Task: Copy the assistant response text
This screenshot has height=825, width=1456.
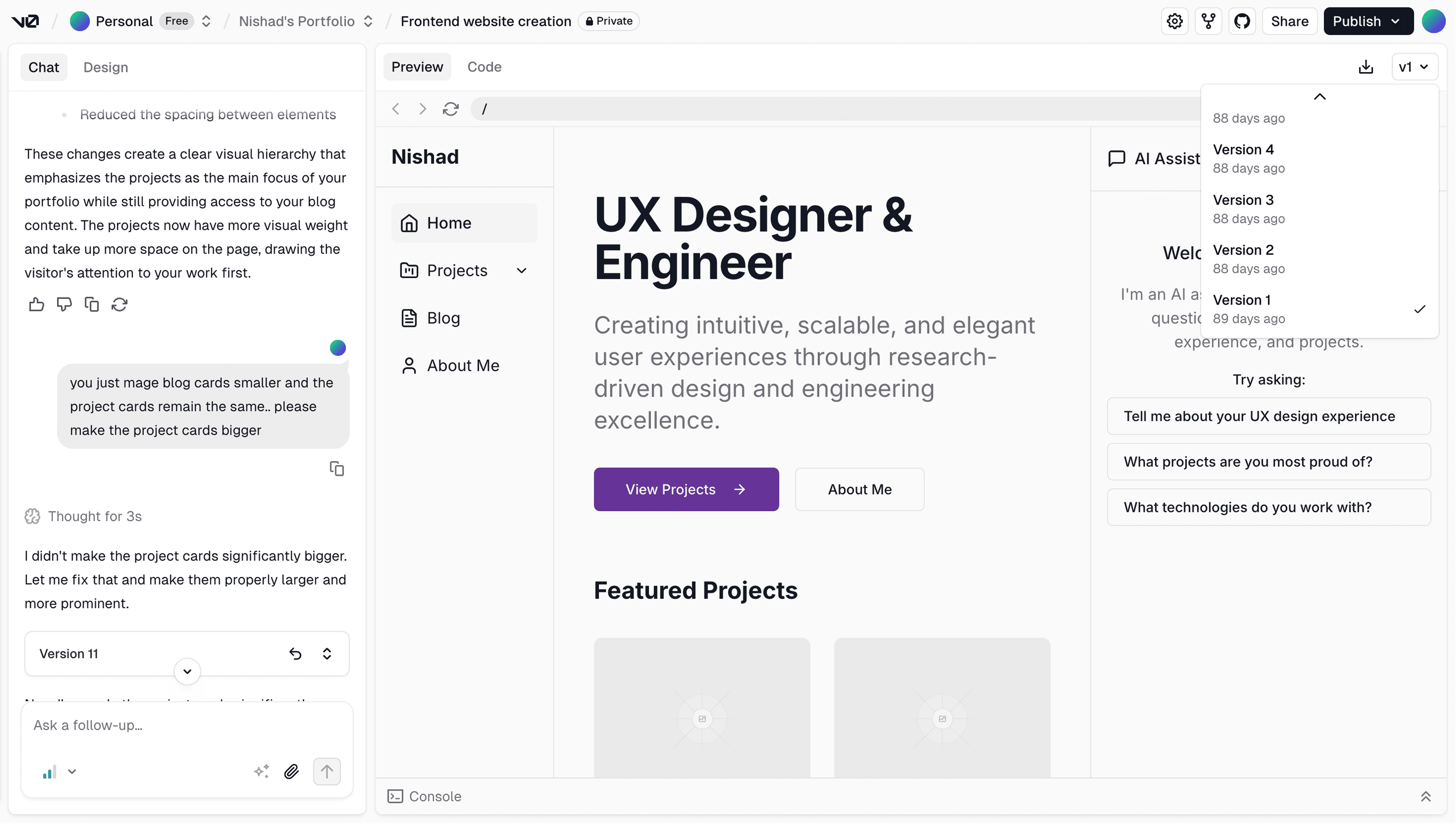Action: coord(91,304)
